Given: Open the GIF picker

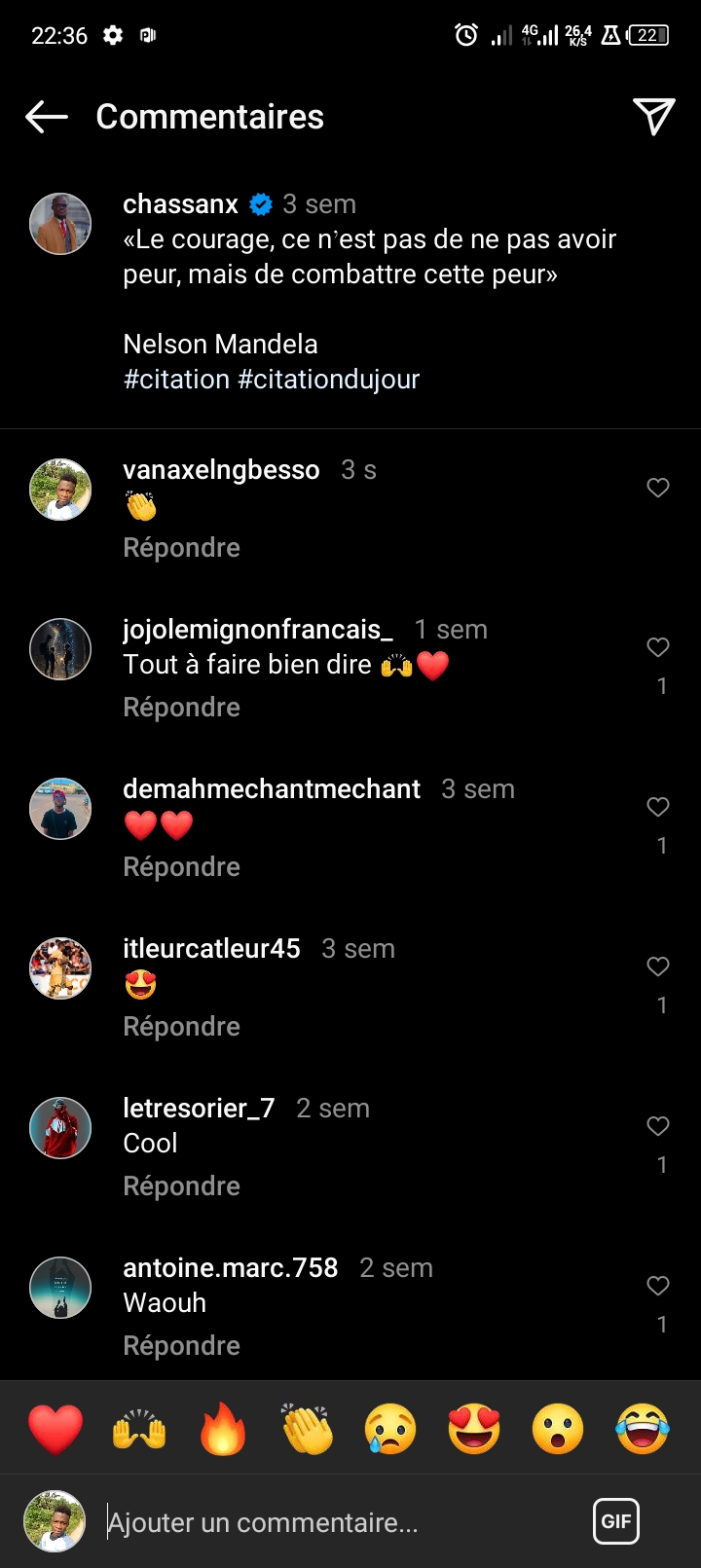Looking at the screenshot, I should (616, 1521).
